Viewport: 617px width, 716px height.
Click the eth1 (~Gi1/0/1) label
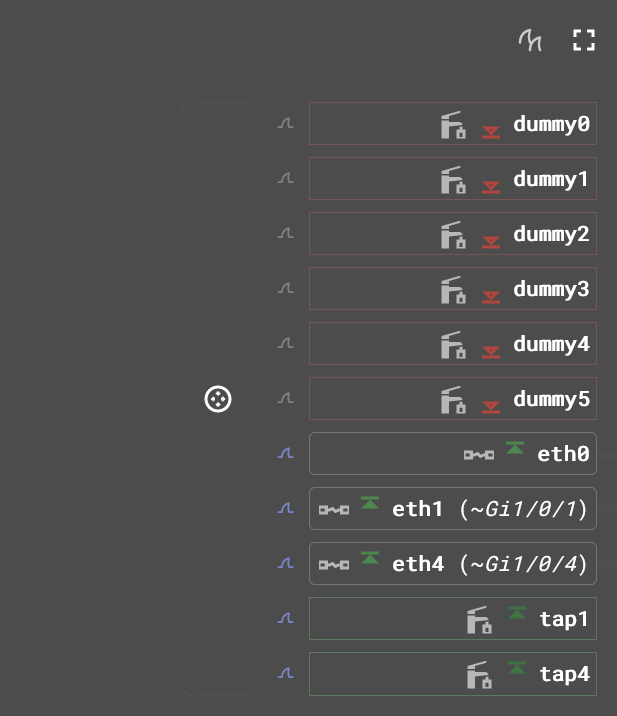490,509
